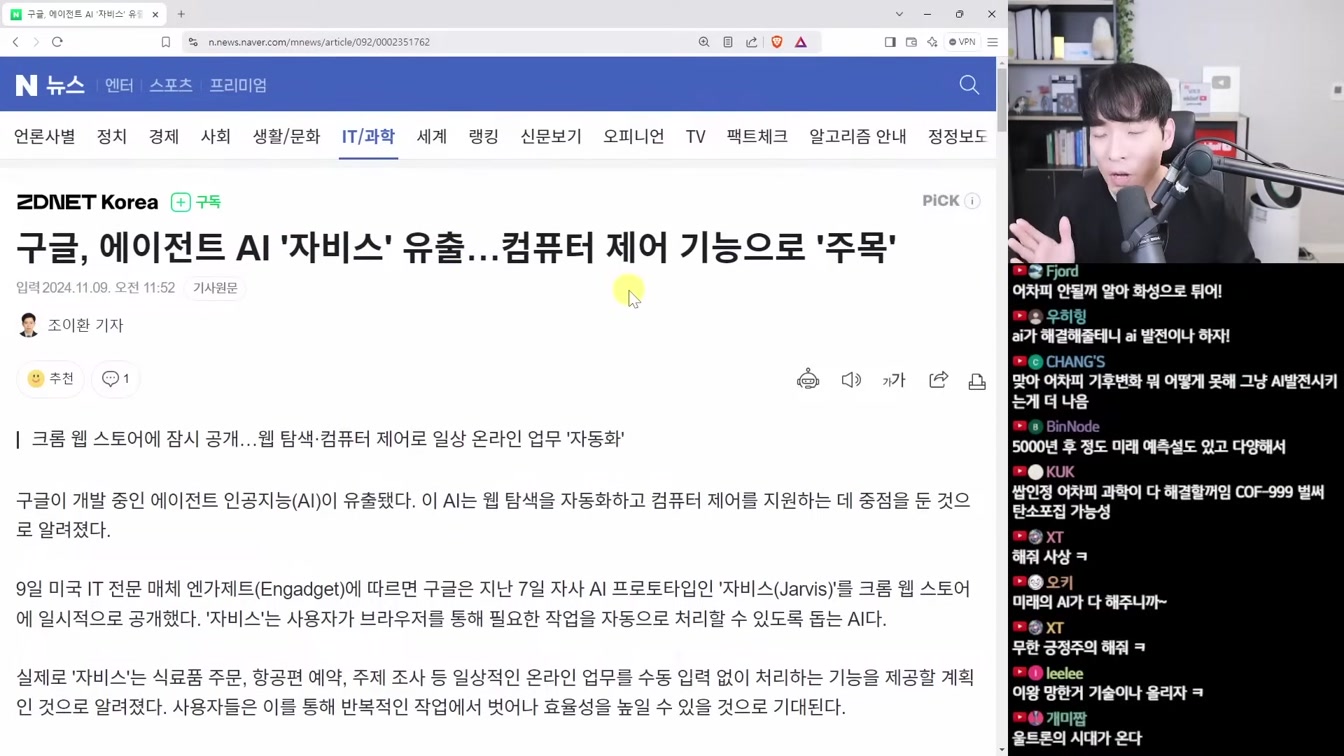Screen dimensions: 1344x756
Task: Select the 경제 menu item
Action: click(x=164, y=136)
